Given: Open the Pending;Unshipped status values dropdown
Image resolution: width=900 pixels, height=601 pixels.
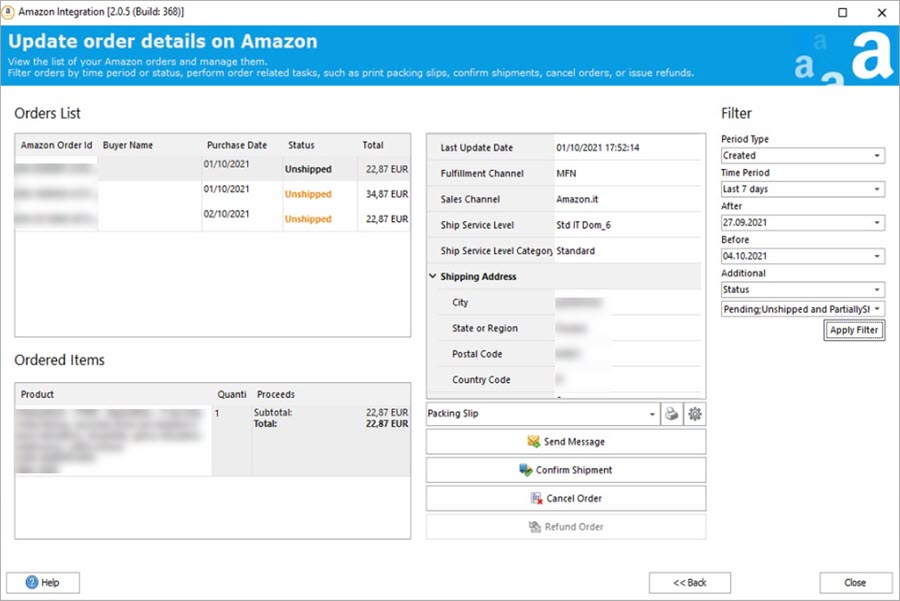Looking at the screenshot, I should pyautogui.click(x=802, y=309).
